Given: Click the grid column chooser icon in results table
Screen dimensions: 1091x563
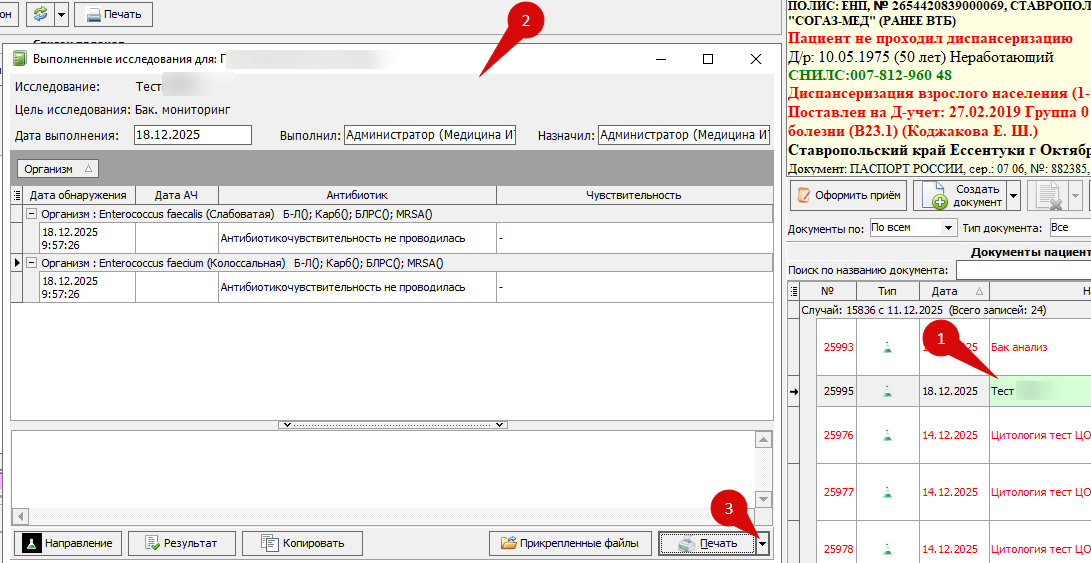Looking at the screenshot, I should [16, 195].
